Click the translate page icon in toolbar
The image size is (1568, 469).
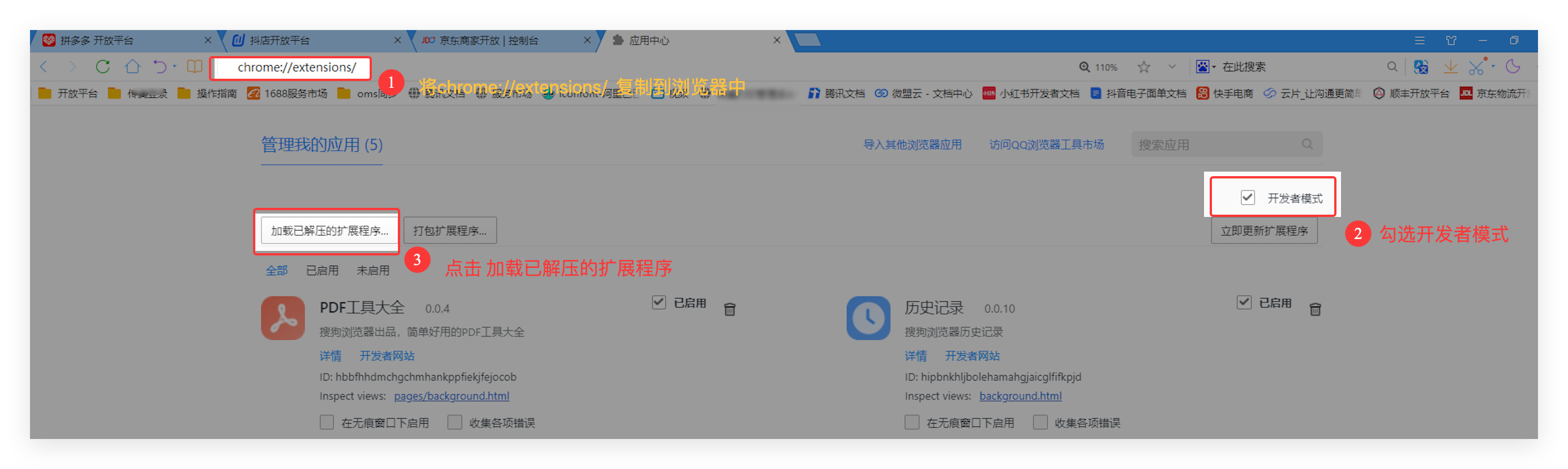1421,67
